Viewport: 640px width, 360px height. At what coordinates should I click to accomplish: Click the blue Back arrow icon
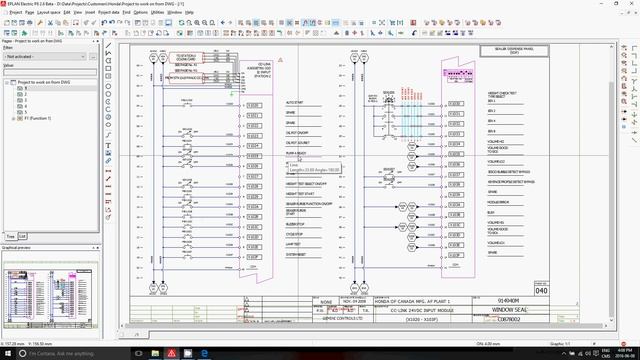[x=223, y=23]
